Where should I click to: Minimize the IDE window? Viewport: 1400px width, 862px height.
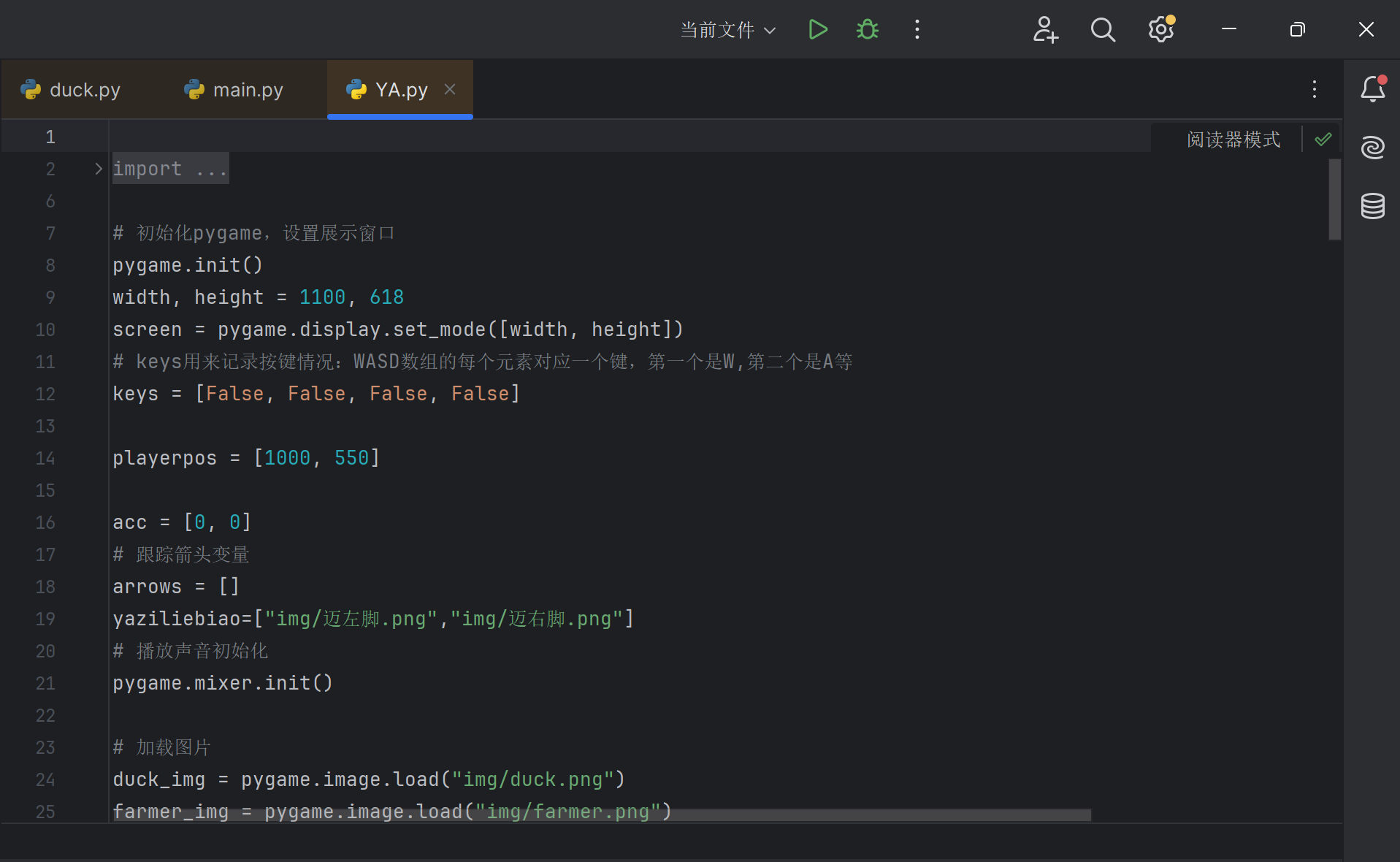[1229, 29]
